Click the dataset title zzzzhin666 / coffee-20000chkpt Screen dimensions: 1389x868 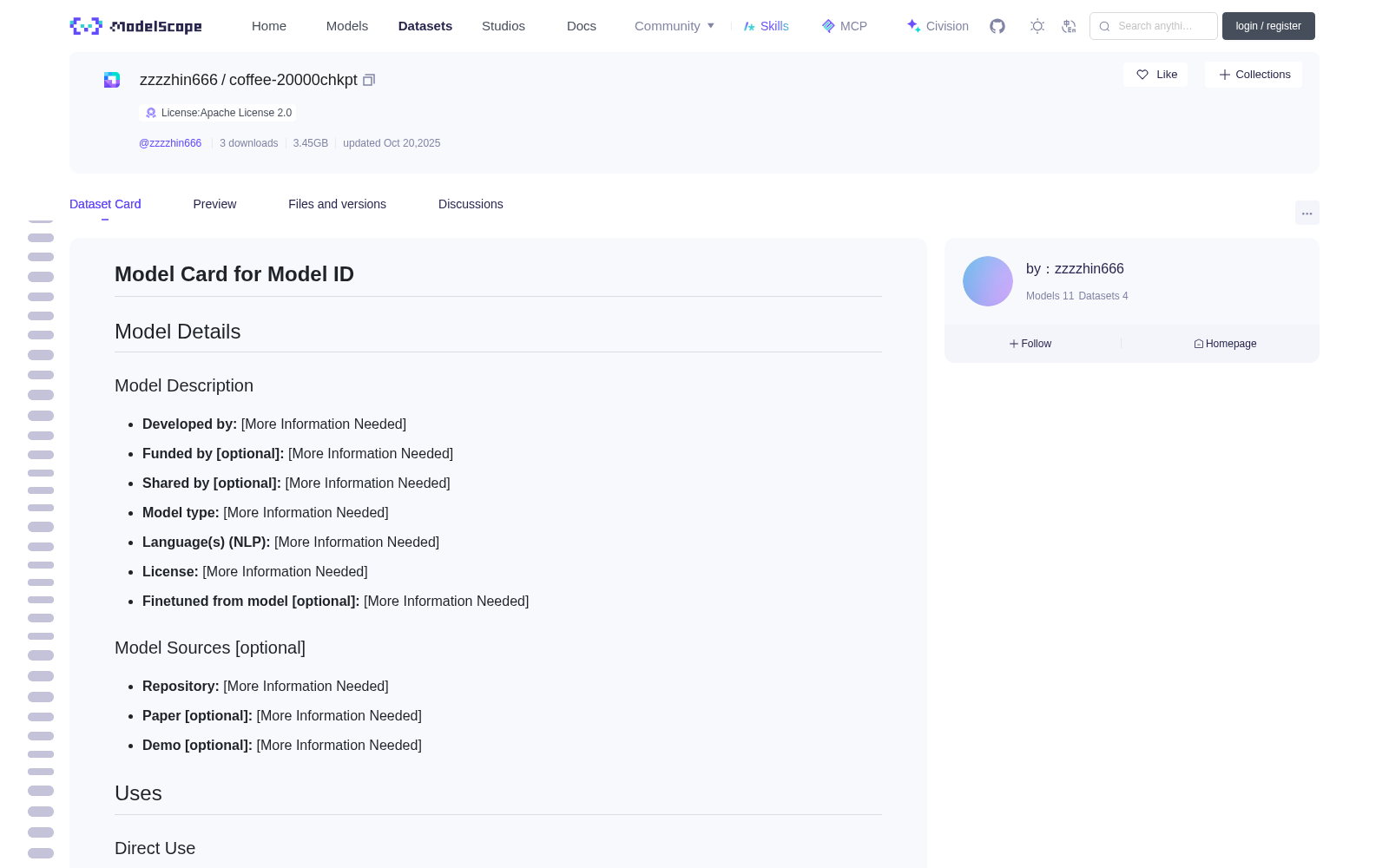click(x=248, y=80)
